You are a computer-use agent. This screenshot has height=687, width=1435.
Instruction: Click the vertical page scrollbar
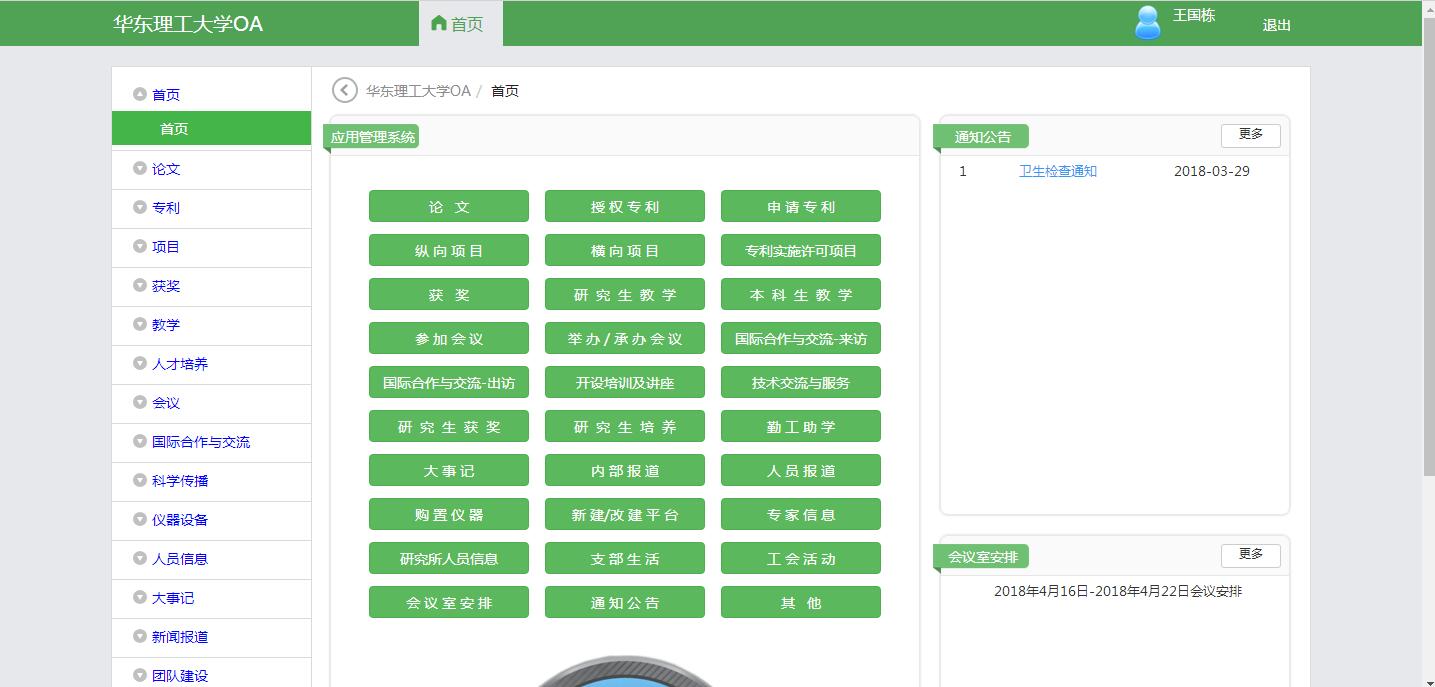coord(1428,300)
